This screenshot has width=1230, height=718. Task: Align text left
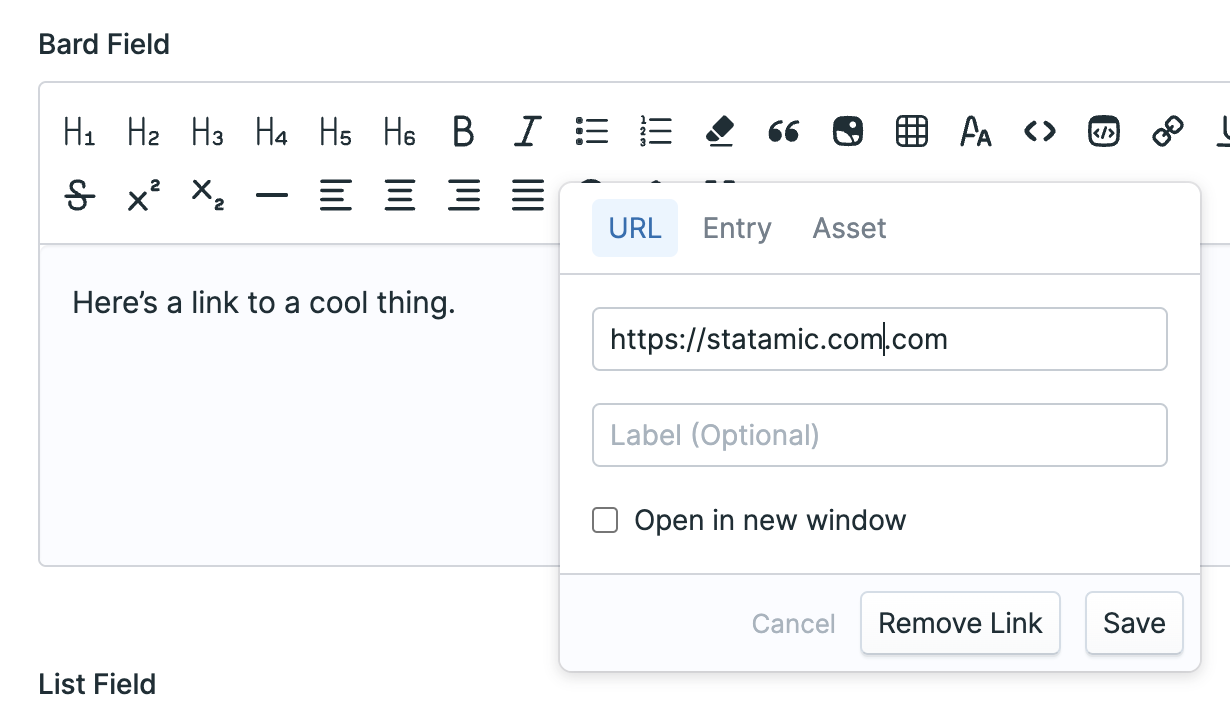point(335,195)
